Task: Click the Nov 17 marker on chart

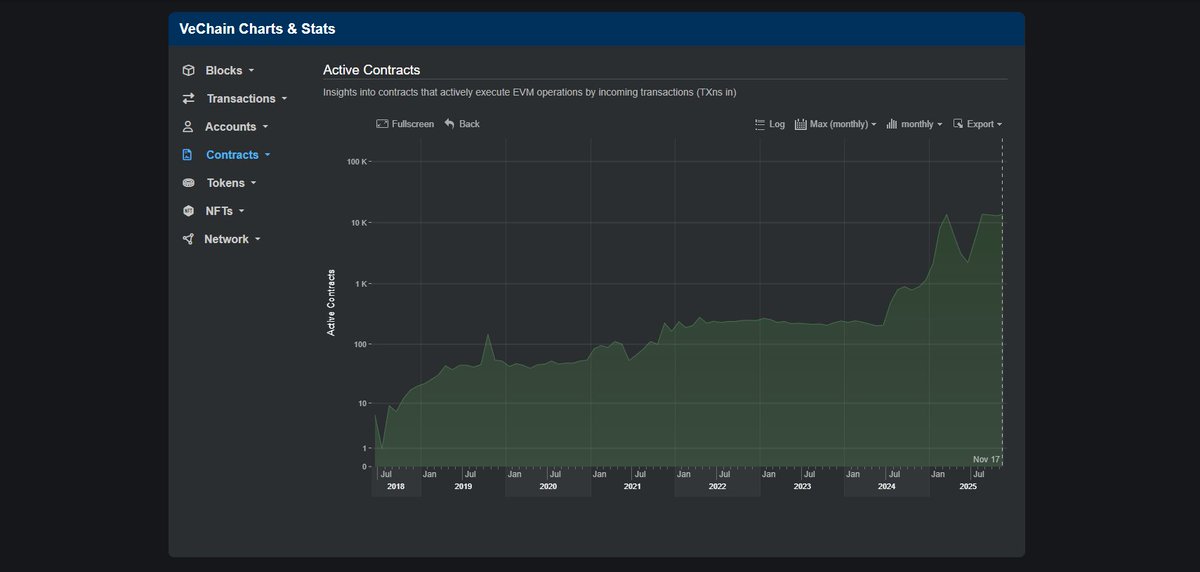Action: click(987, 459)
